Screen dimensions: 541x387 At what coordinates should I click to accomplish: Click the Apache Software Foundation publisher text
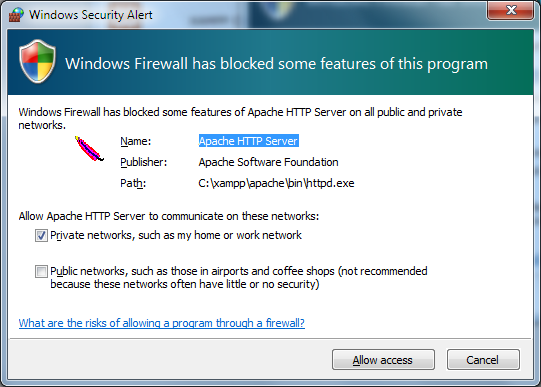268,162
